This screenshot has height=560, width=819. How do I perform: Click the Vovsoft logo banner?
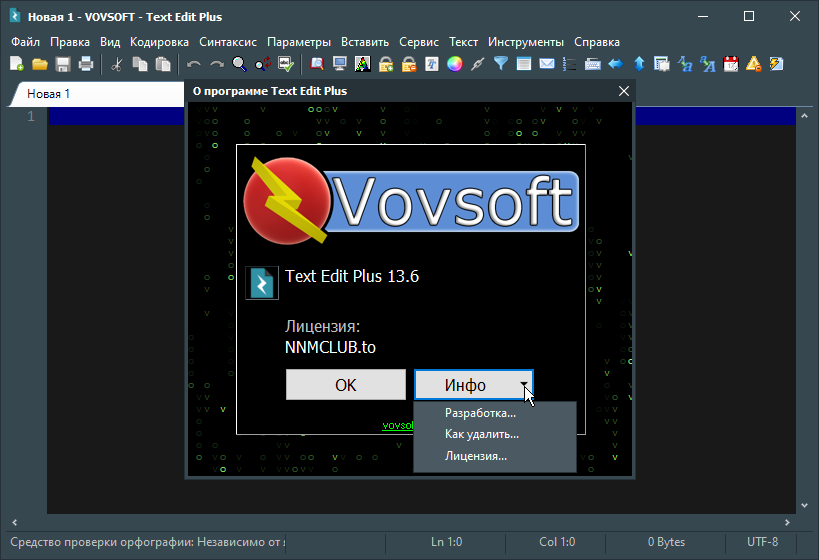coord(412,201)
